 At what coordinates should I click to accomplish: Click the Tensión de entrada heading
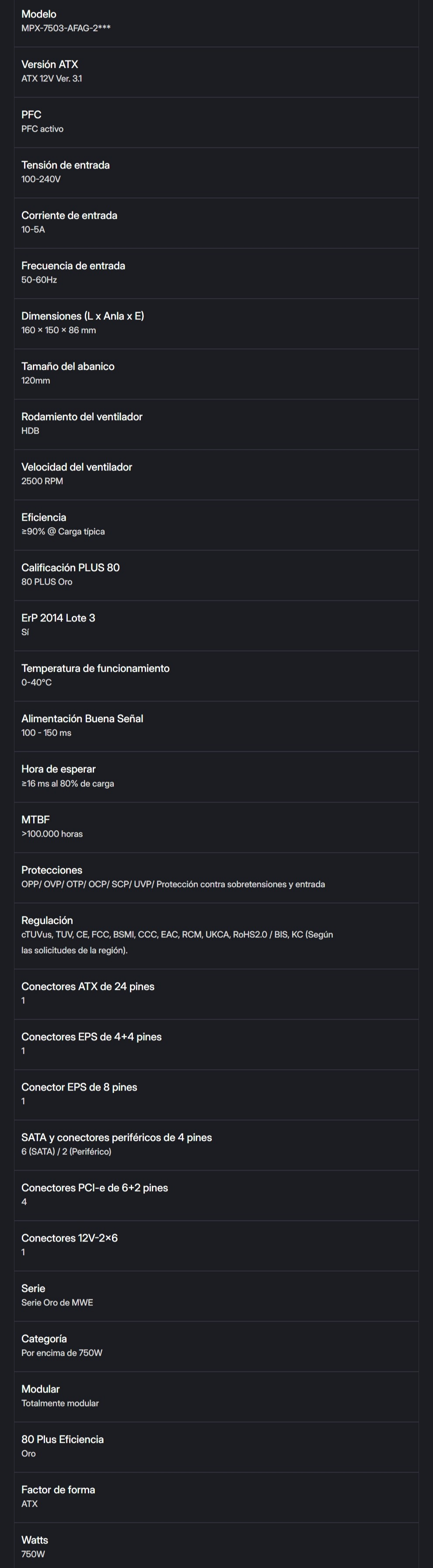pos(65,165)
